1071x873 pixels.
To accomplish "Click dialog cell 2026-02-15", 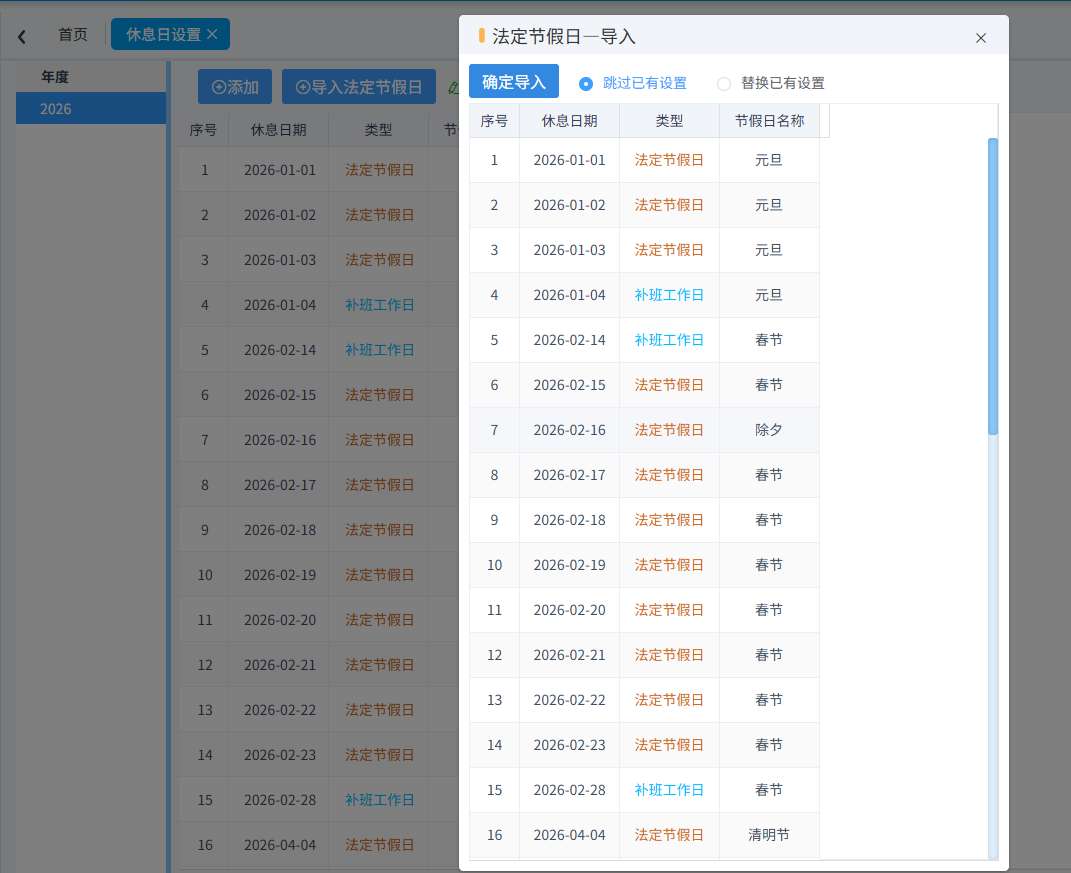I will click(570, 385).
